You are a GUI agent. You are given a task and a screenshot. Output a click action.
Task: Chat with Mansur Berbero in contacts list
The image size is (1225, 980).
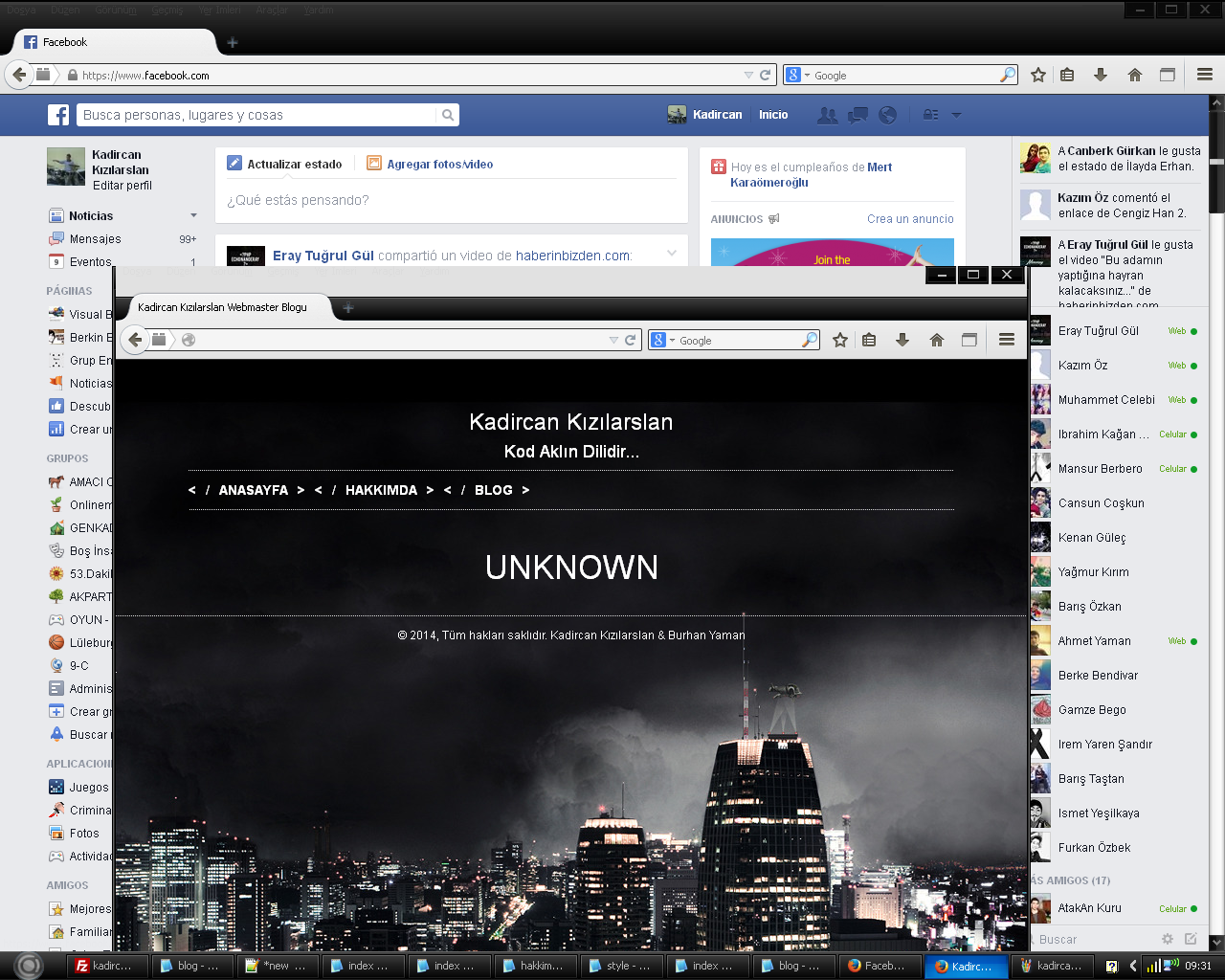click(x=1114, y=469)
